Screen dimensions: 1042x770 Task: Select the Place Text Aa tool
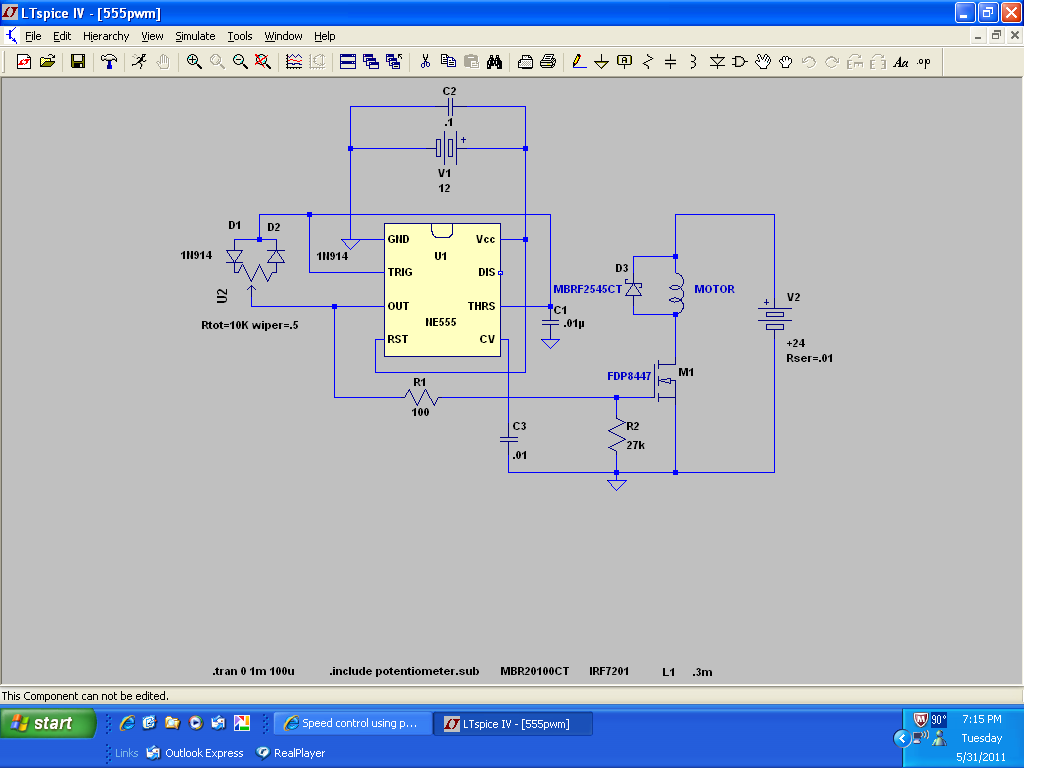(901, 62)
